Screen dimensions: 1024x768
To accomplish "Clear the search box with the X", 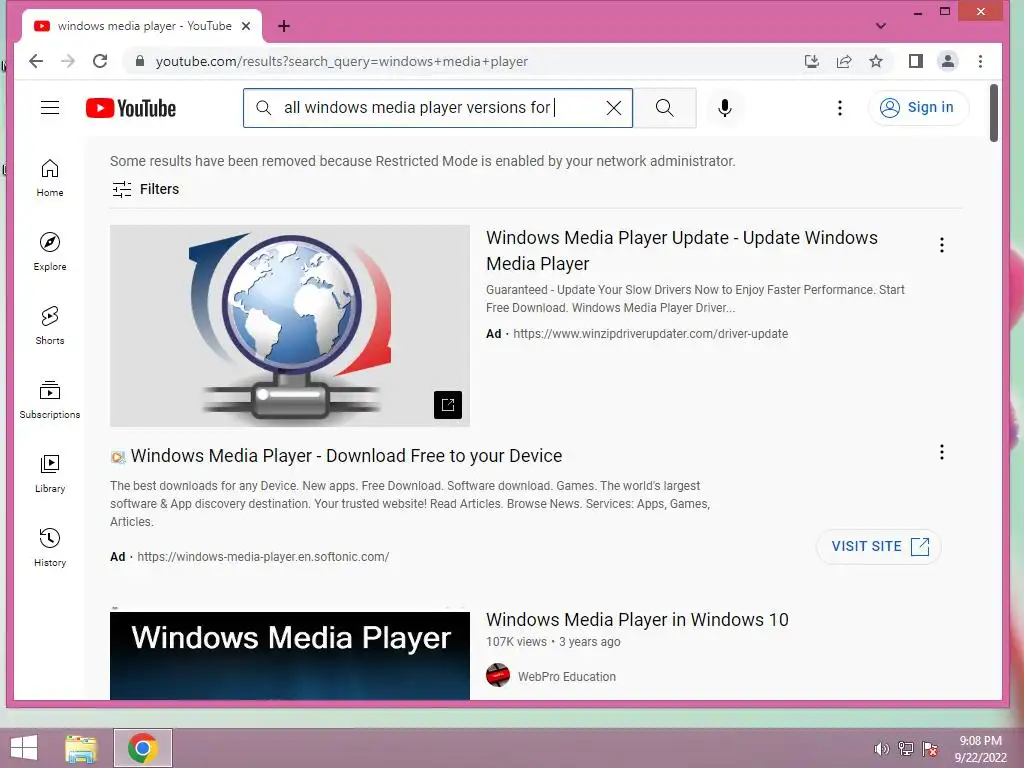I will [x=613, y=108].
